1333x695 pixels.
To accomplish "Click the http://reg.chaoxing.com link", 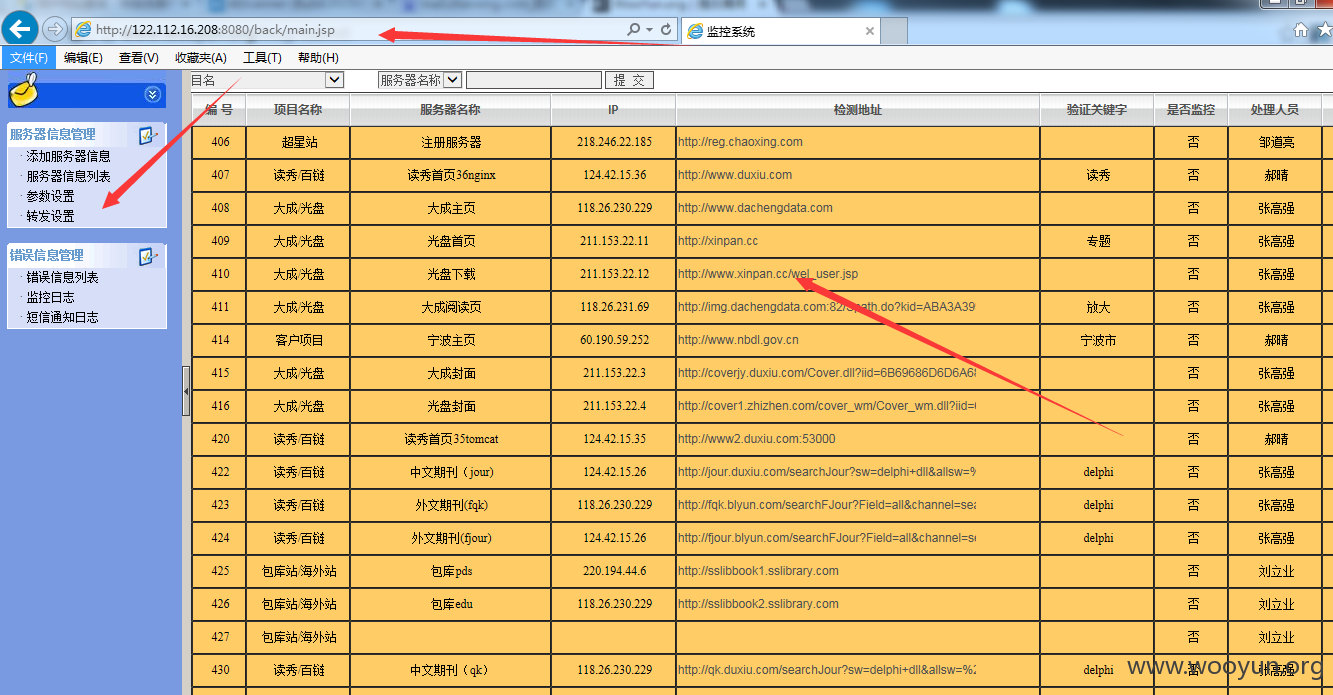I will tap(740, 142).
